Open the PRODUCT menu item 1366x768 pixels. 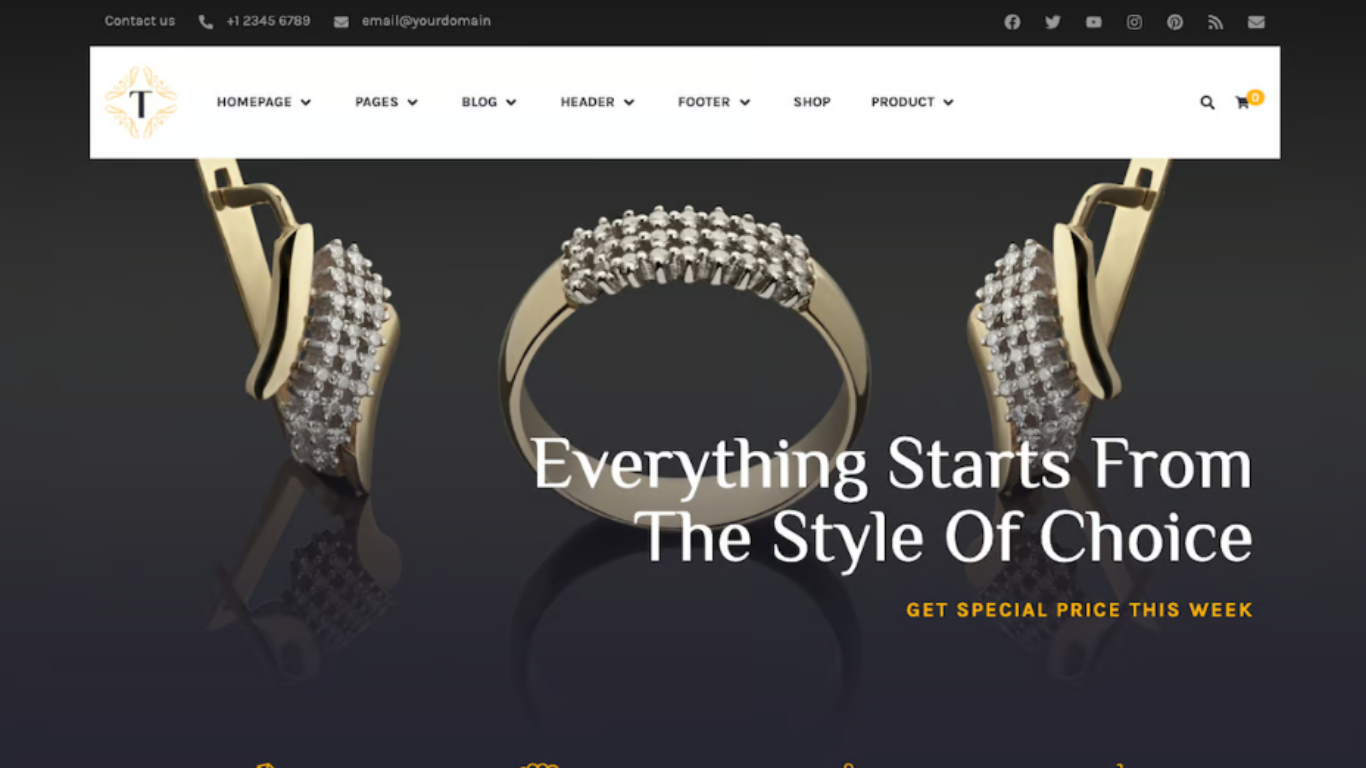click(x=912, y=102)
